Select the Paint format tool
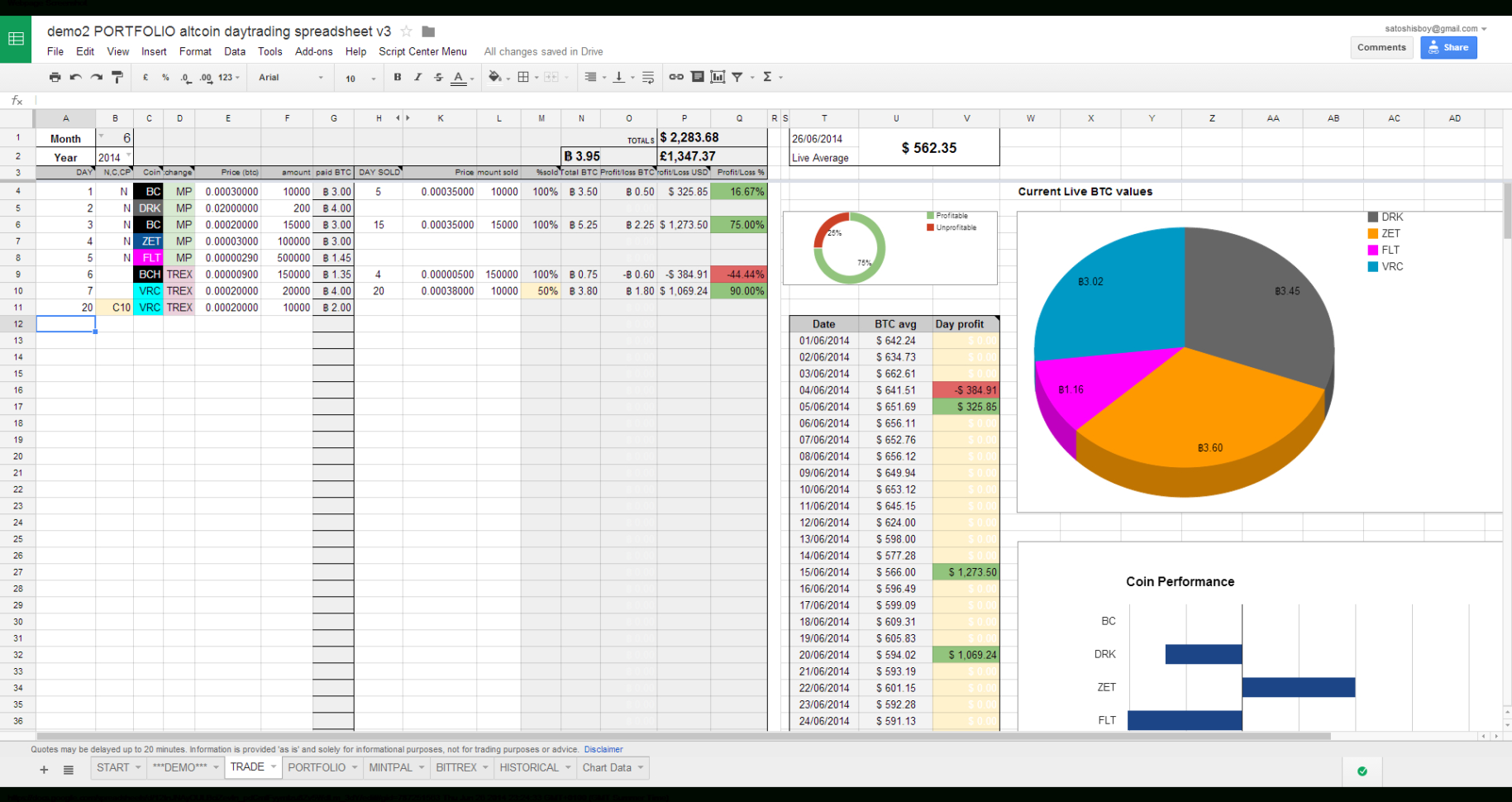Viewport: 1512px width, 802px height. [x=117, y=76]
